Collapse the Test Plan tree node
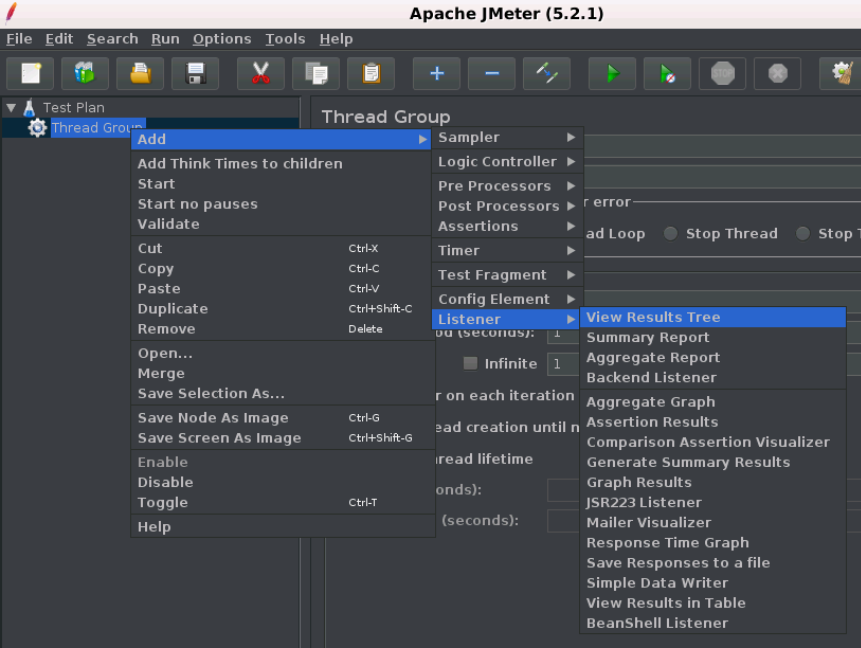Image resolution: width=861 pixels, height=648 pixels. tap(11, 108)
